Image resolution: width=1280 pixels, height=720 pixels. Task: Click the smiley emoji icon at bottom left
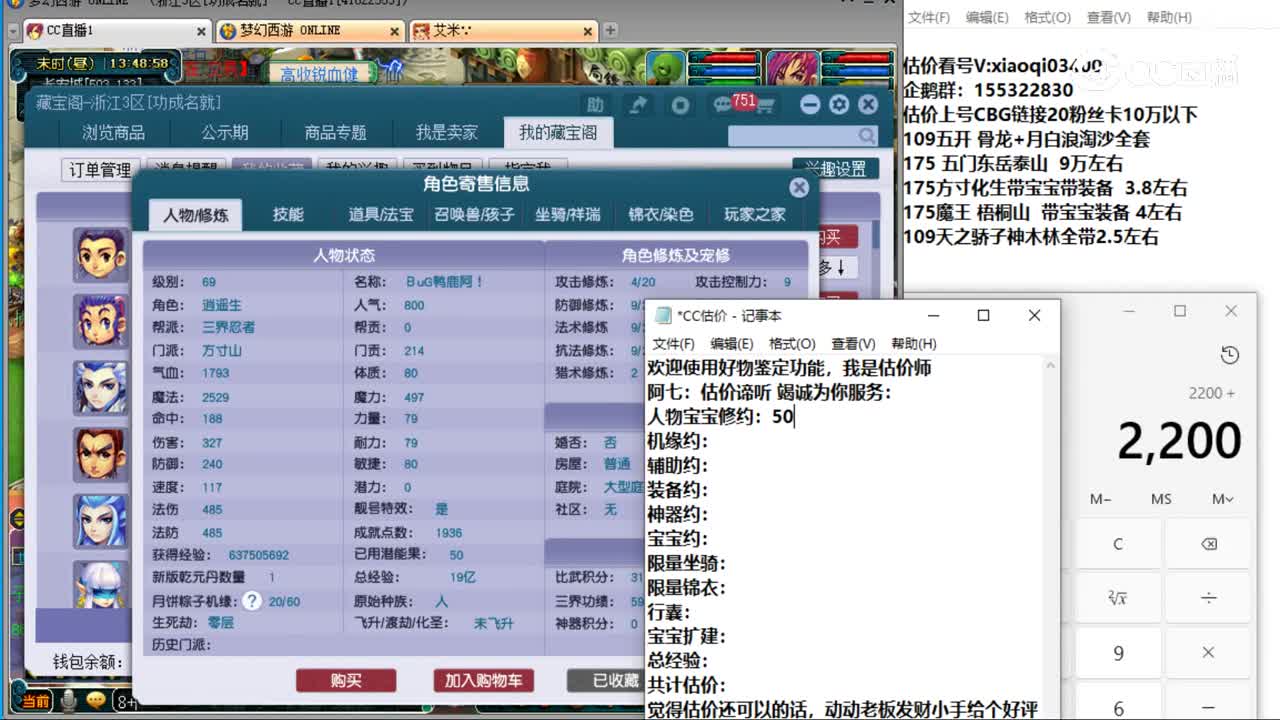point(96,700)
